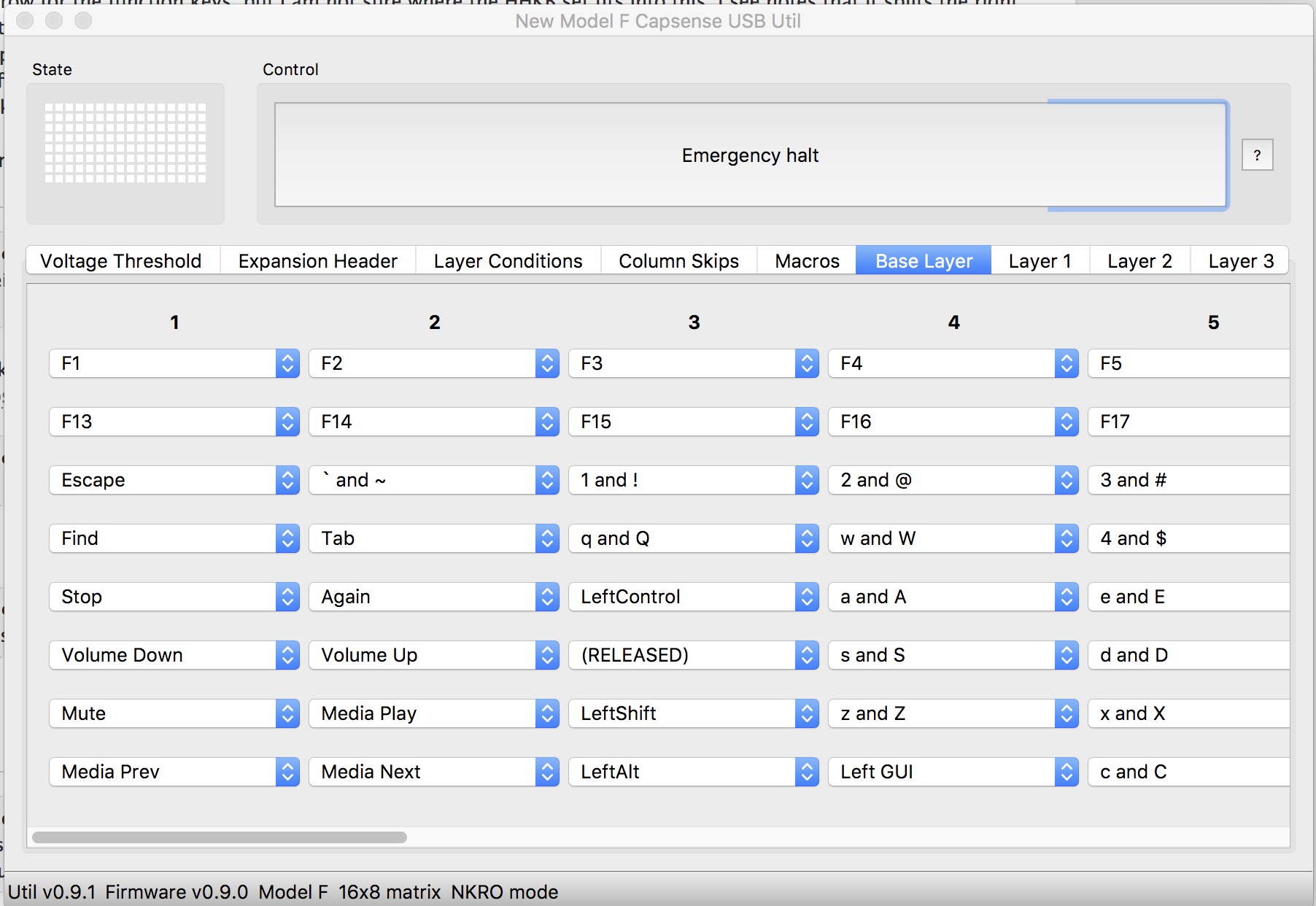Open the 'q and Q' dropdown
The width and height of the screenshot is (1316, 906).
point(693,538)
